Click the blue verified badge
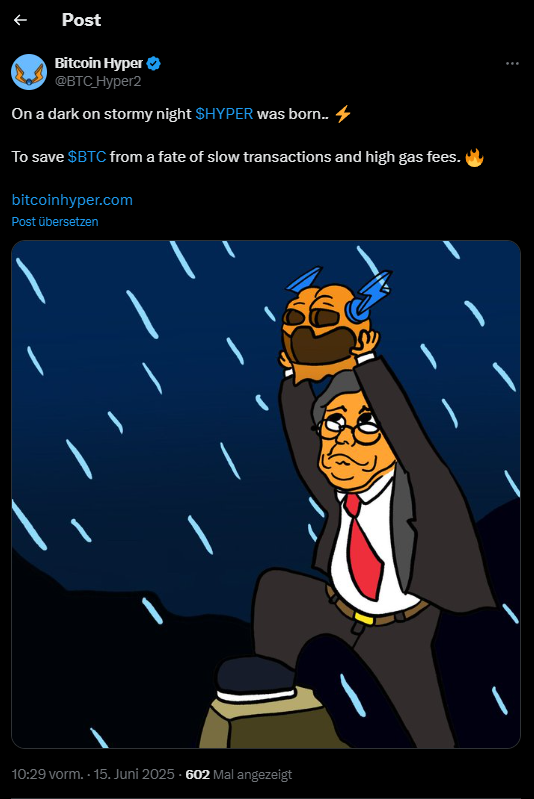The image size is (534, 799). [x=153, y=63]
